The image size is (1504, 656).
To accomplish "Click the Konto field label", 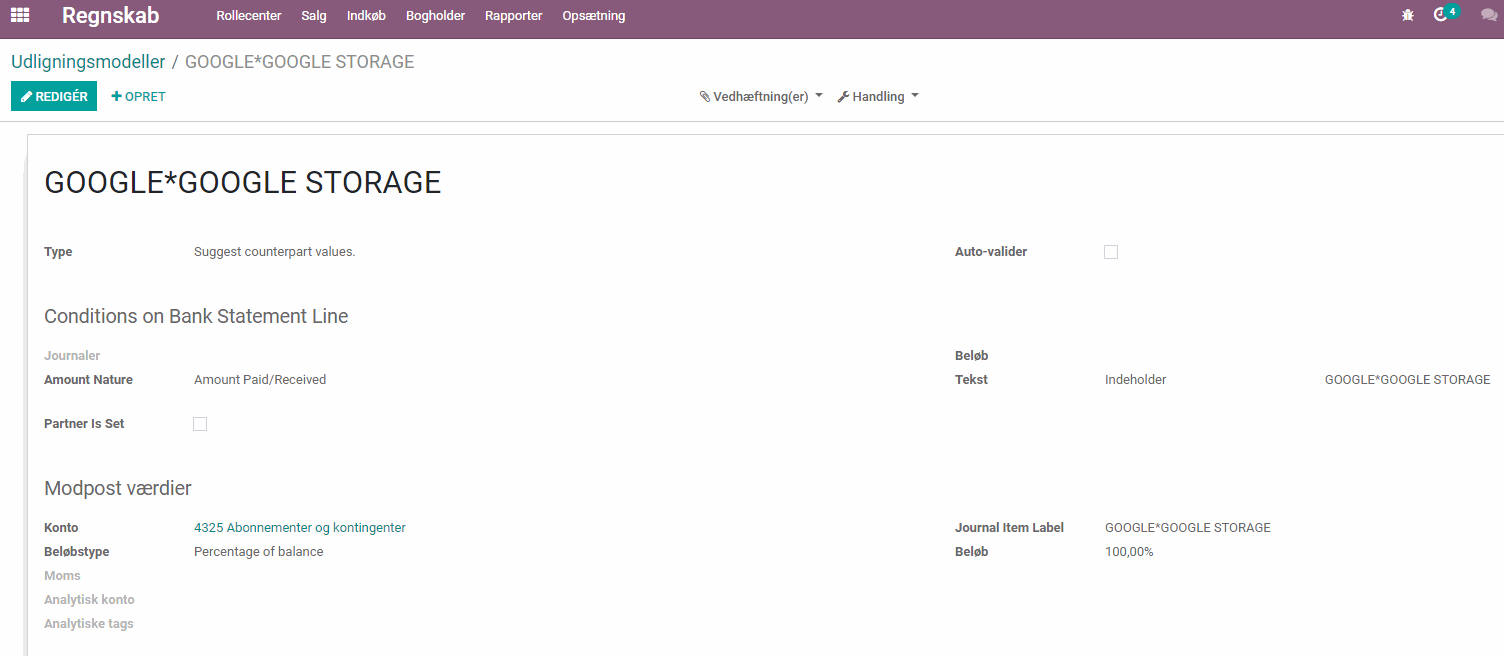I will tap(61, 528).
